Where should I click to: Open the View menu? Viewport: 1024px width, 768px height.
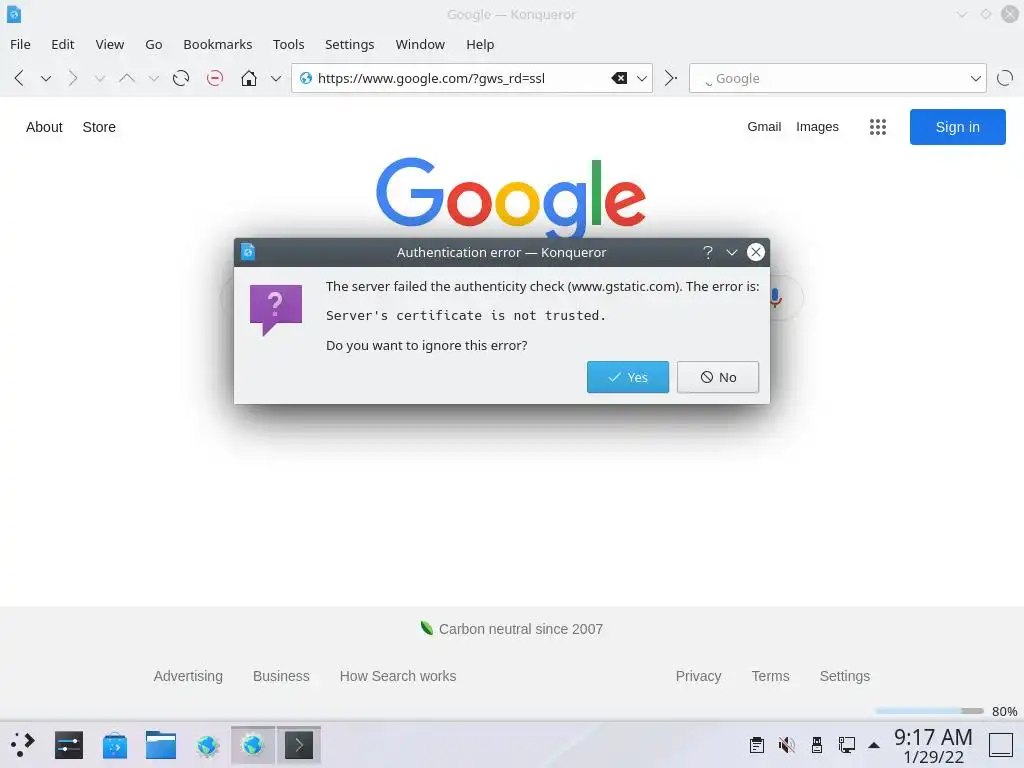point(110,44)
